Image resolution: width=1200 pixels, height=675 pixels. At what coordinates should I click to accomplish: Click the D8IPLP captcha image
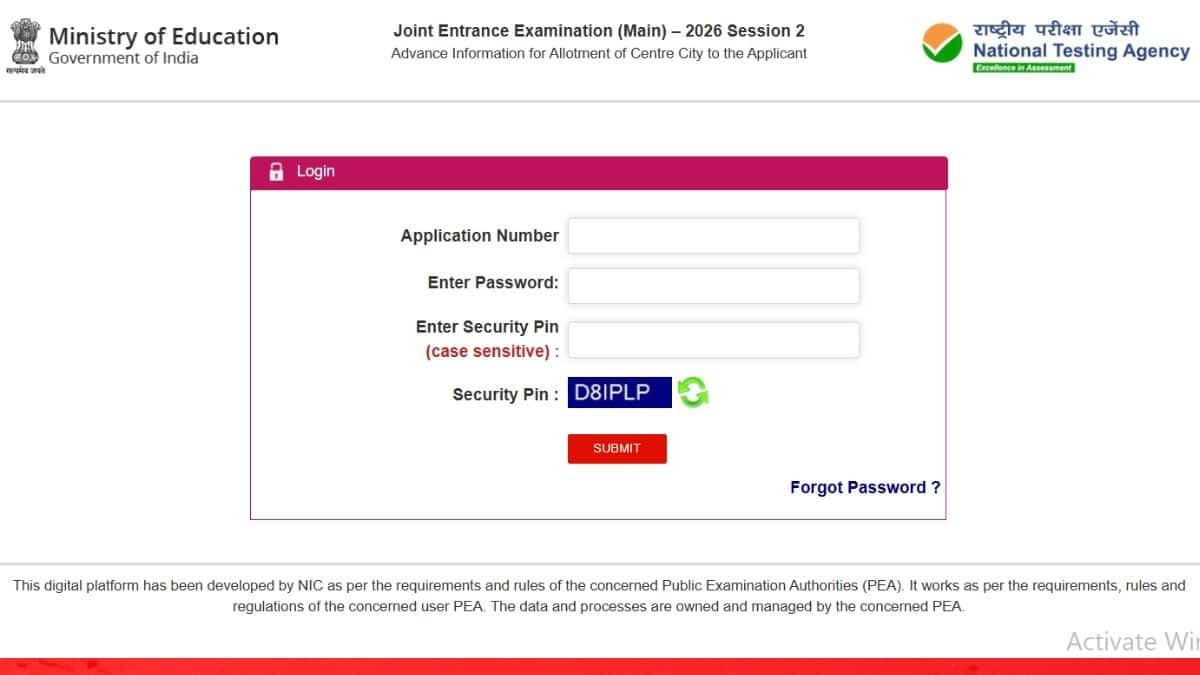point(619,392)
